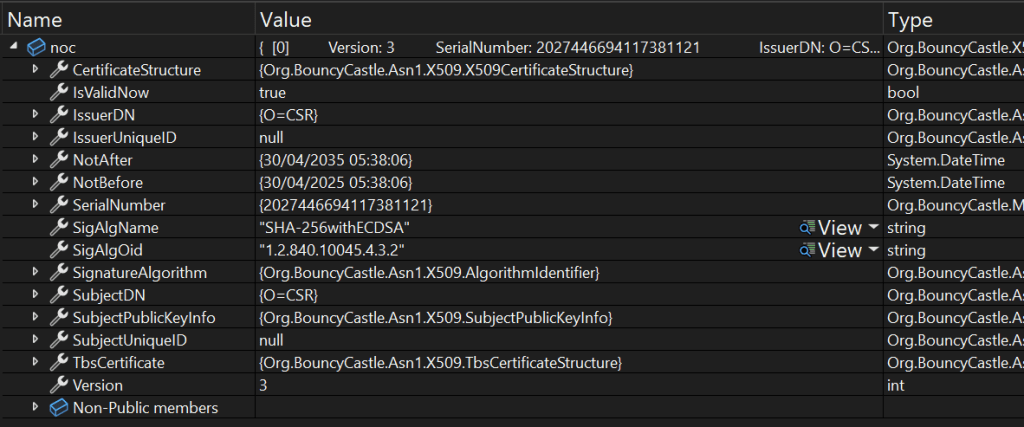This screenshot has height=427, width=1024.
Task: Click the Type column header
Action: [910, 20]
